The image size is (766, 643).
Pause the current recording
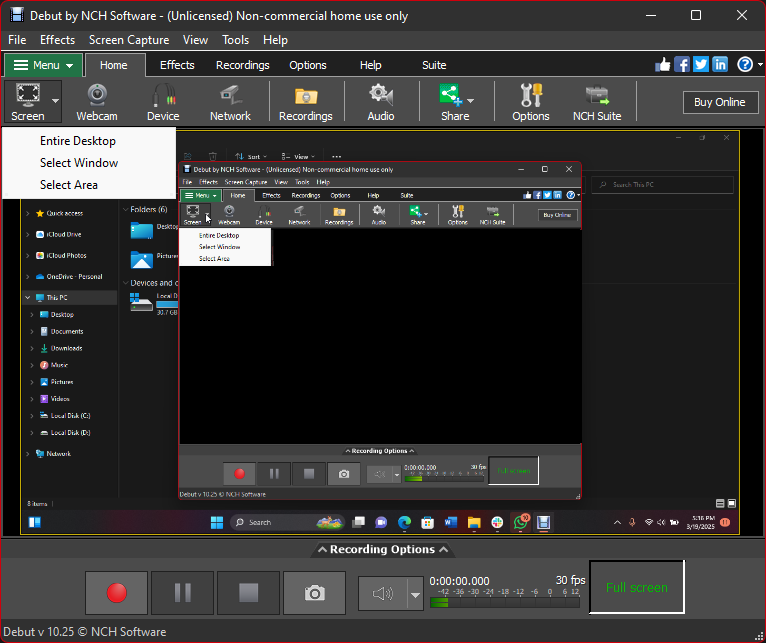[183, 593]
